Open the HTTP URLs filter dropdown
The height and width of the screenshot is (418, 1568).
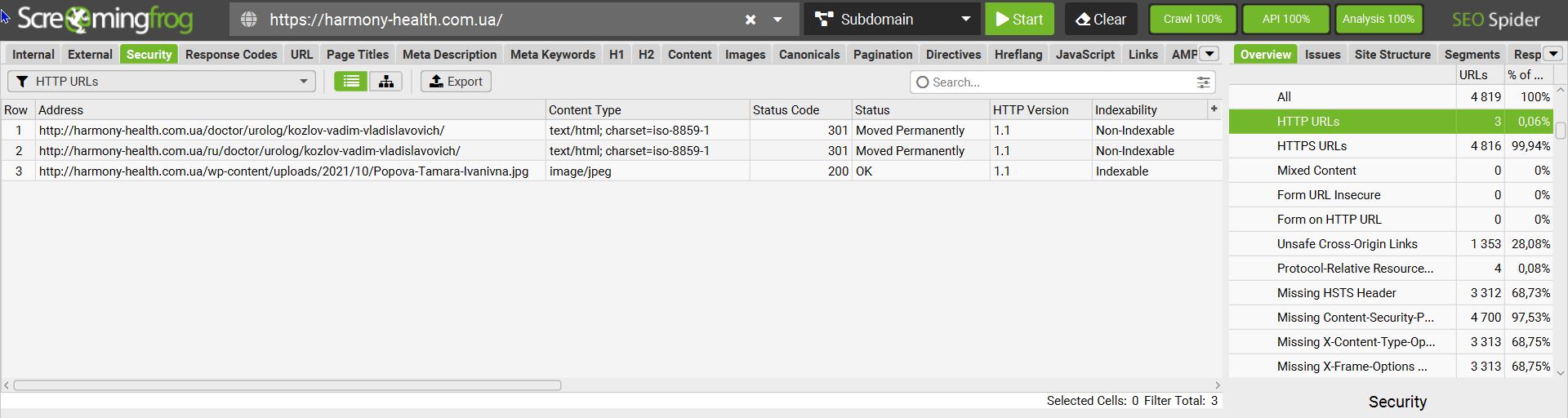(x=162, y=82)
